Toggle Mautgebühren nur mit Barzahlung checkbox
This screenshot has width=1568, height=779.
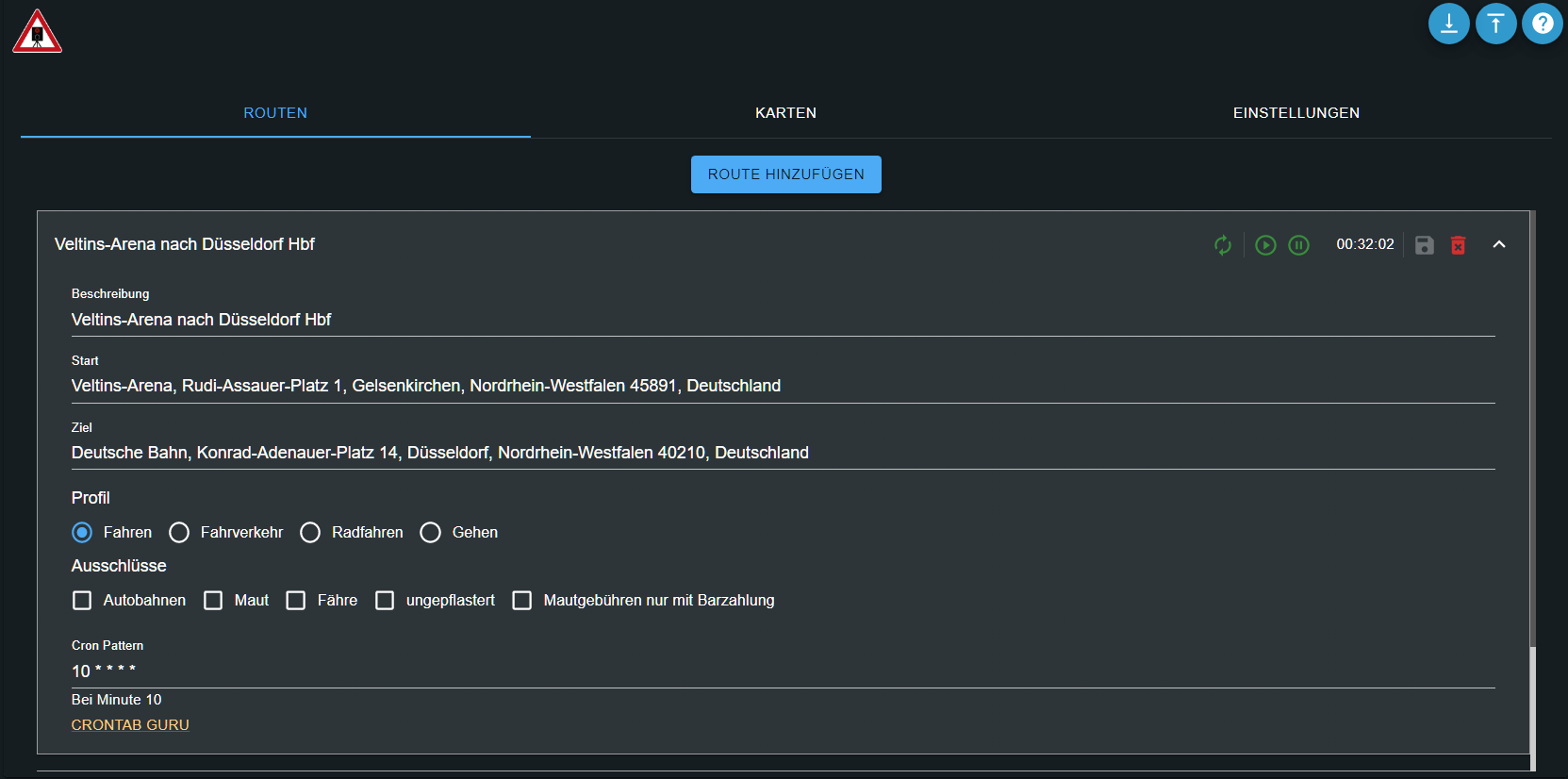point(522,601)
